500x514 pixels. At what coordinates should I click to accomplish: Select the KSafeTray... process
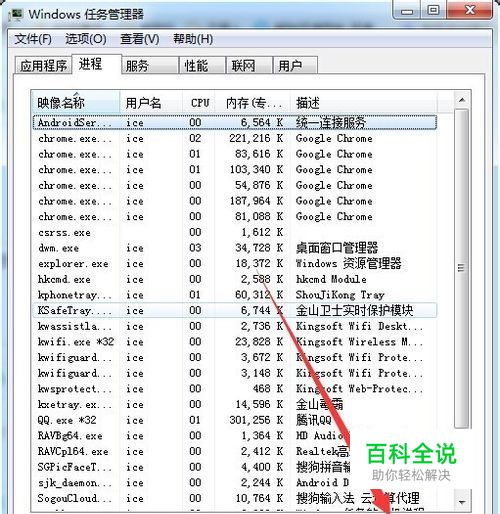tap(235, 310)
